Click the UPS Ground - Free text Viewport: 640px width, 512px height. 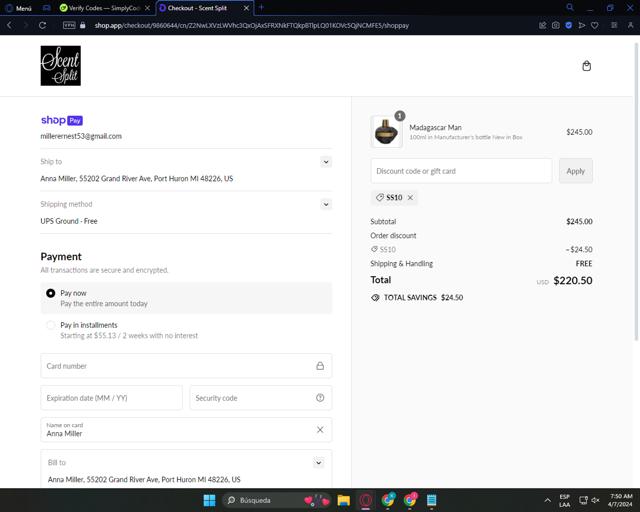click(x=69, y=221)
